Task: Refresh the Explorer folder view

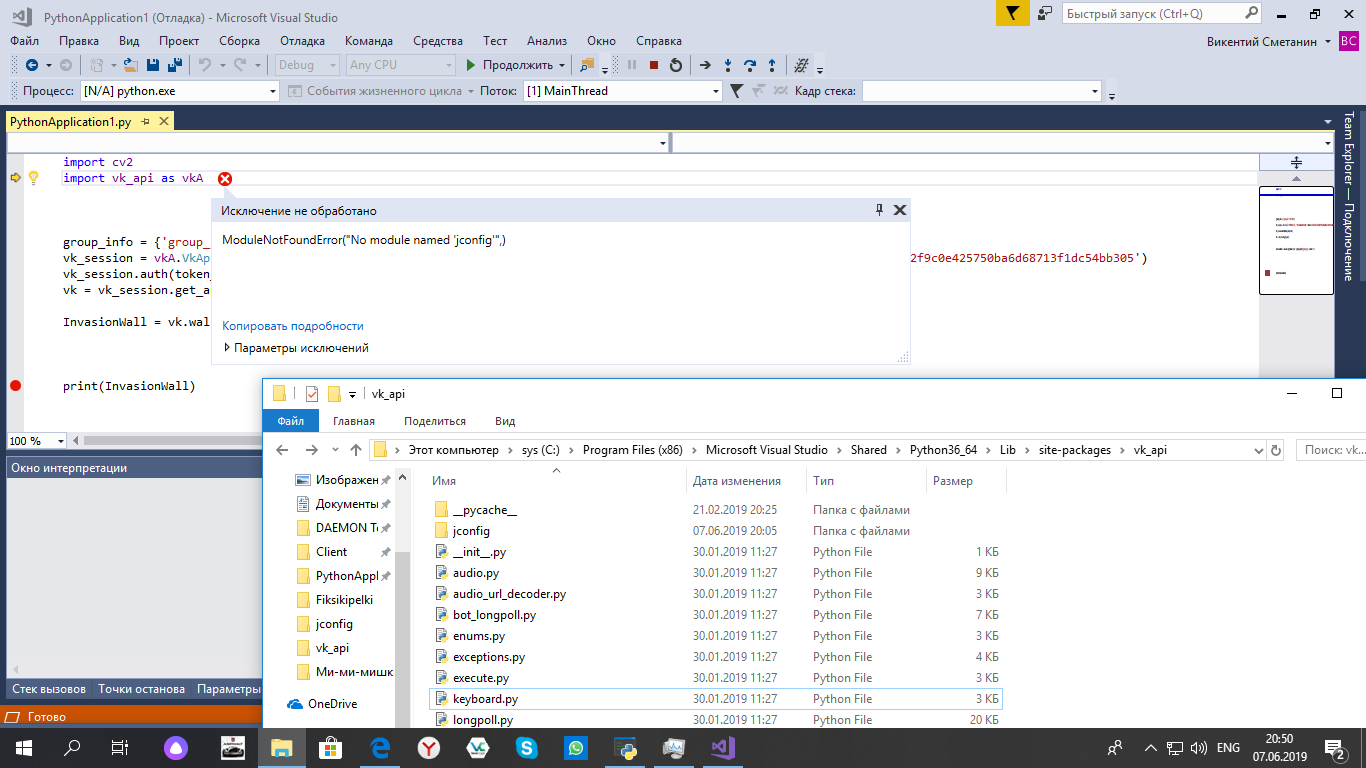Action: (1275, 450)
